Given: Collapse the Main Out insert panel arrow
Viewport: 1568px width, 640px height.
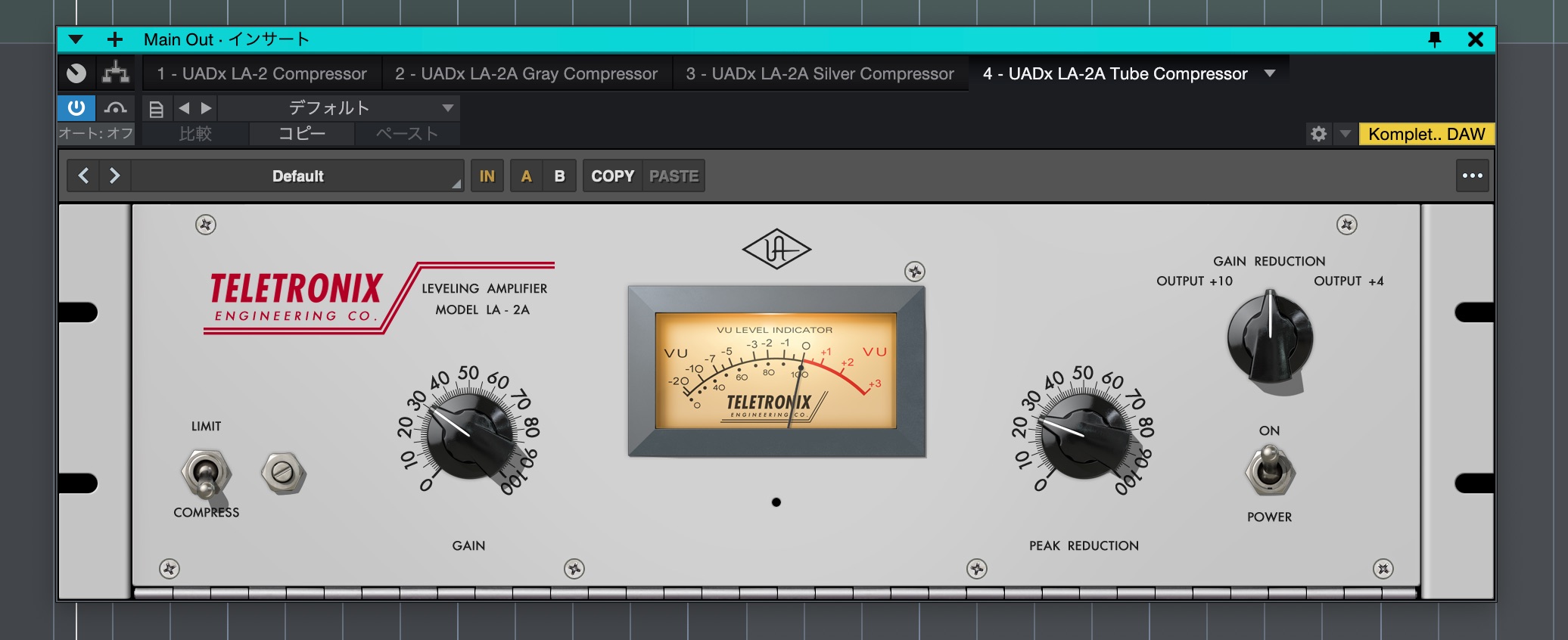Looking at the screenshot, I should click(76, 39).
